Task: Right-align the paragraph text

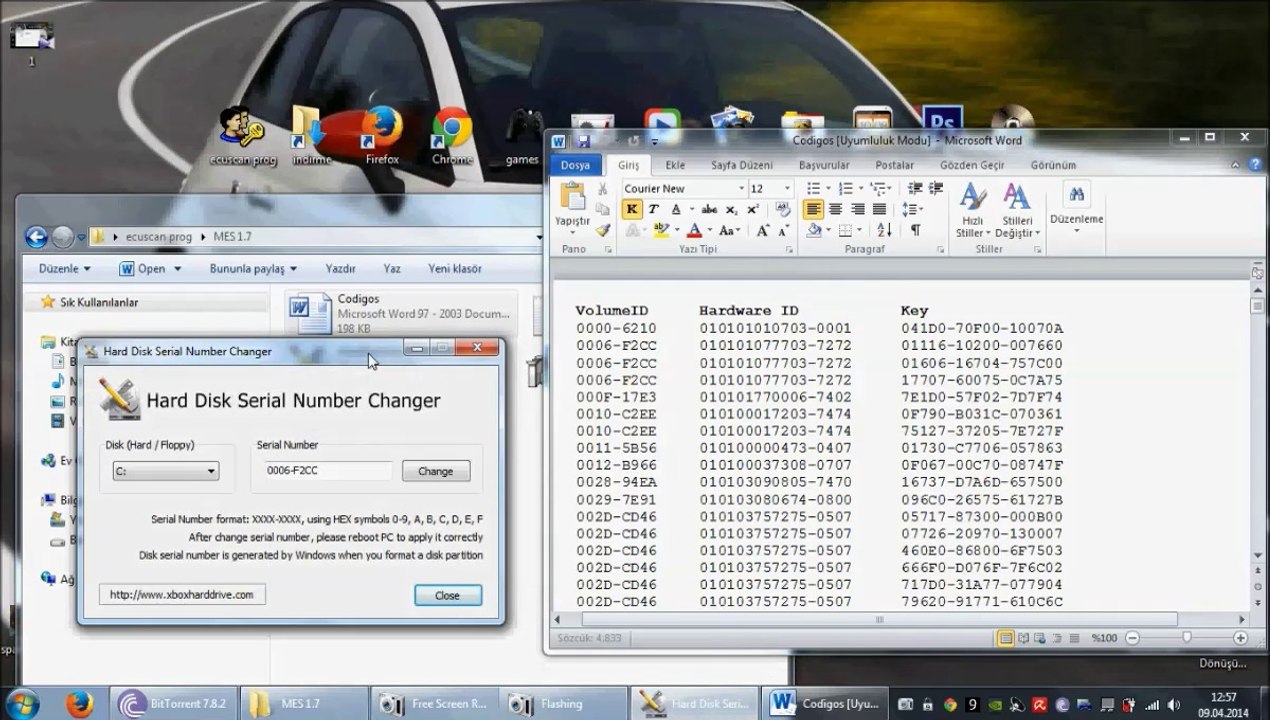Action: click(x=857, y=209)
